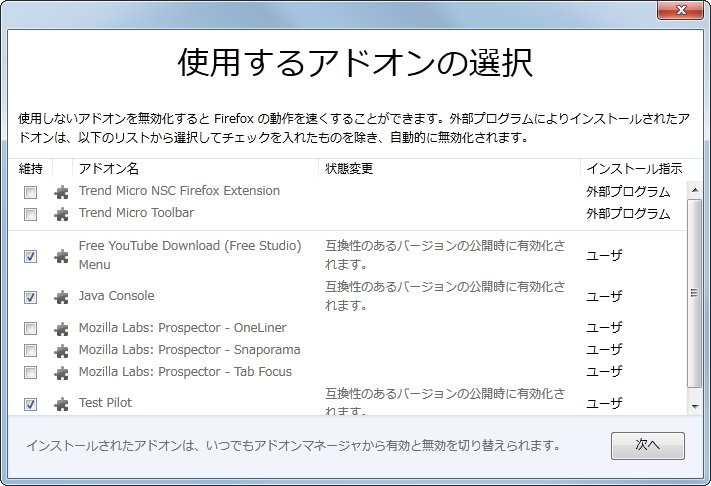
Task: Select the Java Console row name
Action: (x=117, y=296)
